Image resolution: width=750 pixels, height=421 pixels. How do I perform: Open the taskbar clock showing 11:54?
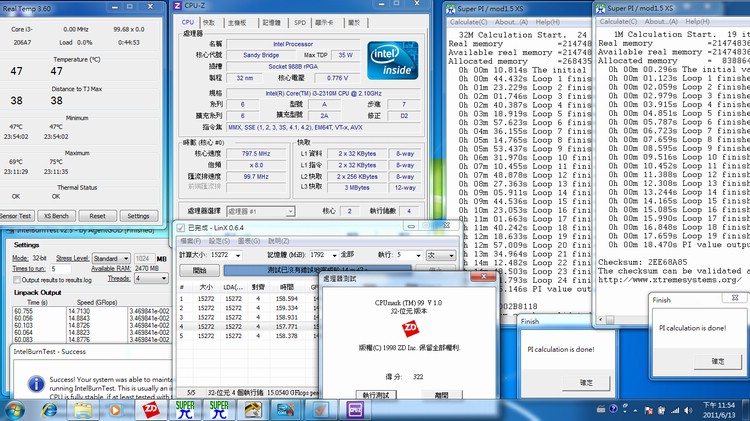tap(718, 410)
